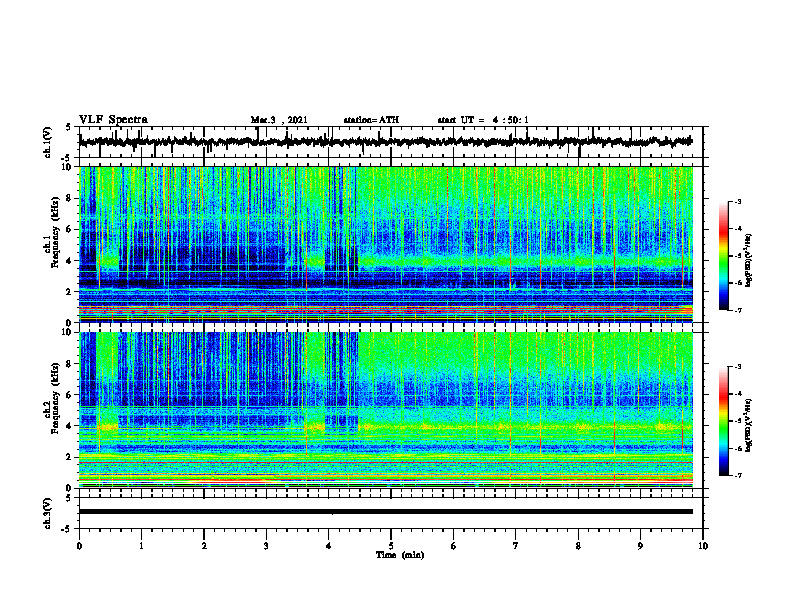The image size is (792, 612).
Task: Click time axis tick label "1"
Action: [x=141, y=546]
